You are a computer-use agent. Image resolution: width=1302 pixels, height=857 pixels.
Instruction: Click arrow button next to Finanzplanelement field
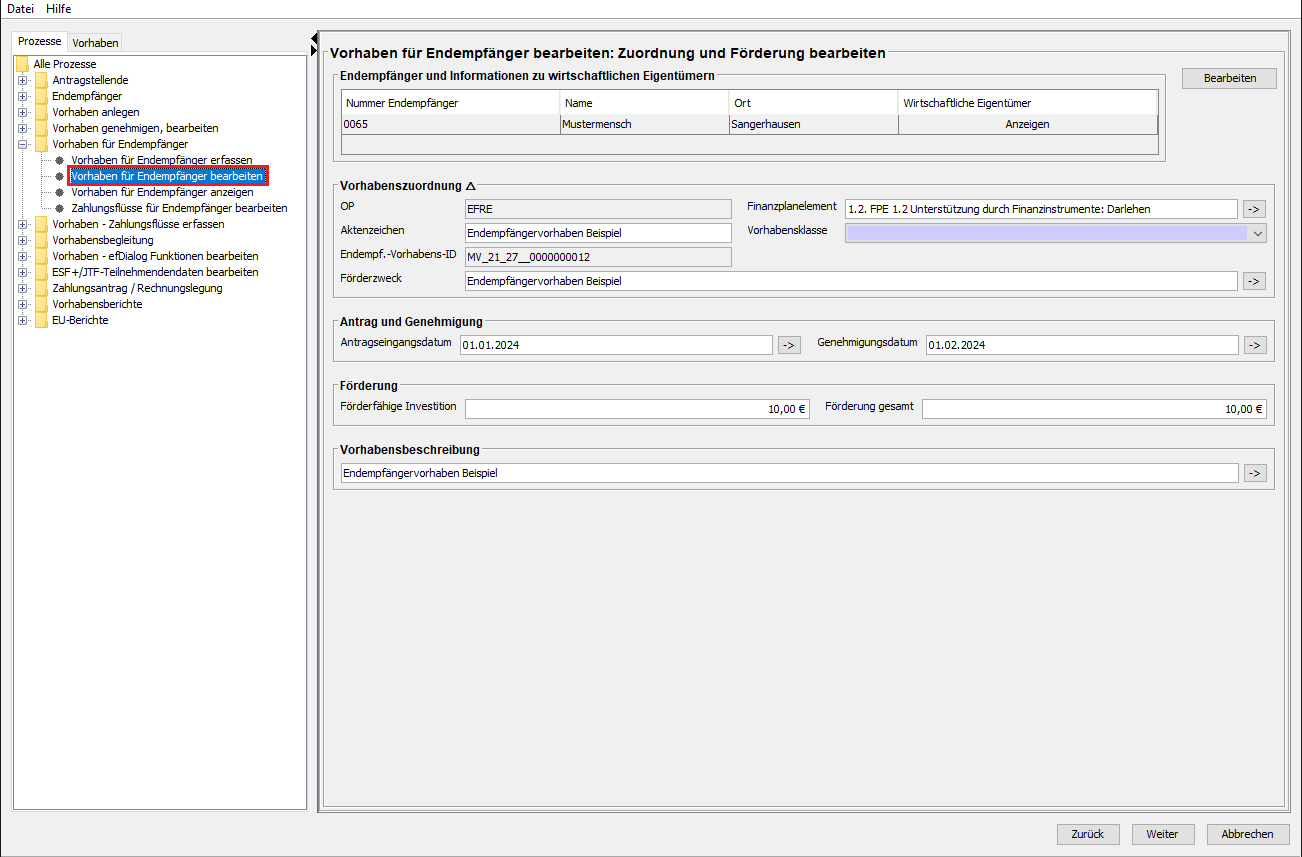point(1255,209)
